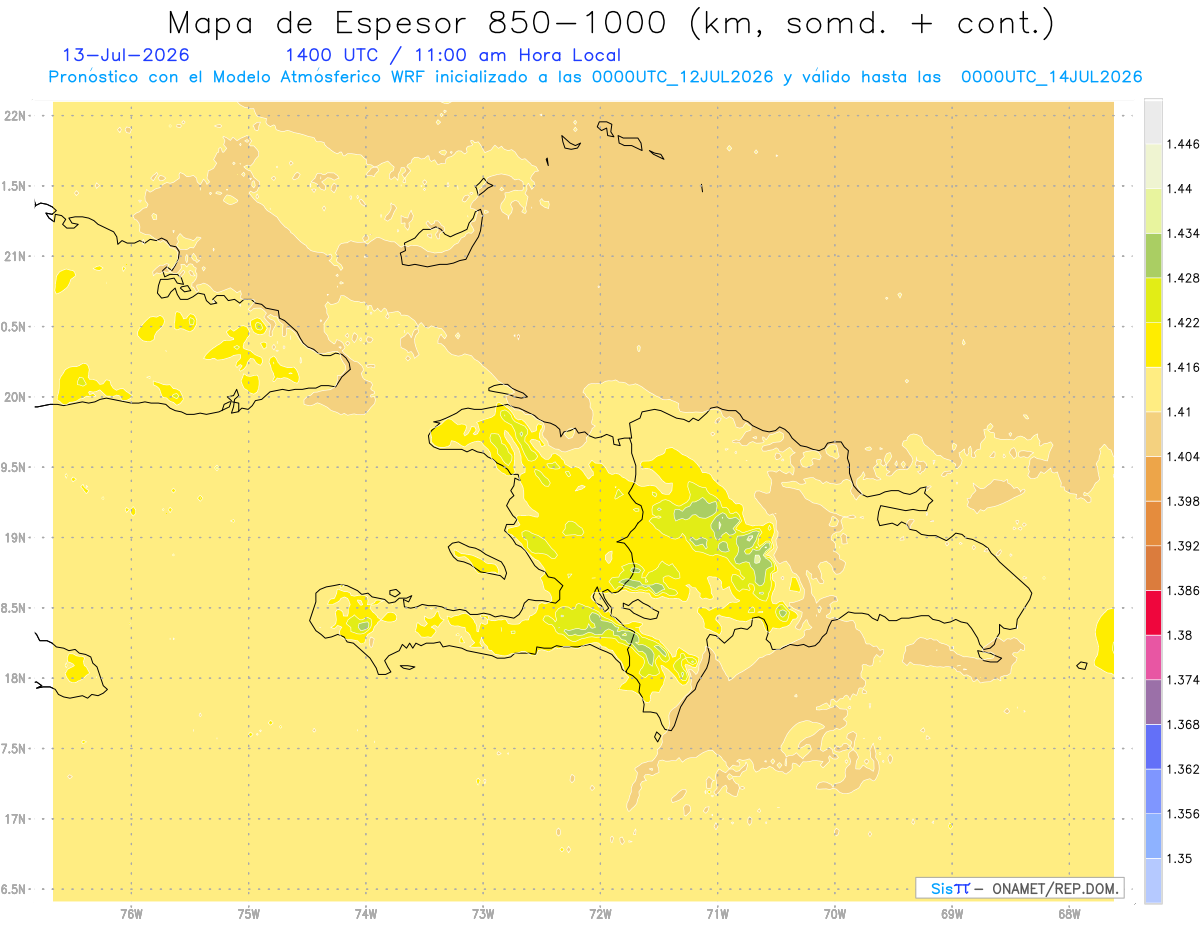Viewport: 1200px width, 927px height.
Task: Pick the light blue swatch between 1.35 and 1.356
Action: point(1153,836)
